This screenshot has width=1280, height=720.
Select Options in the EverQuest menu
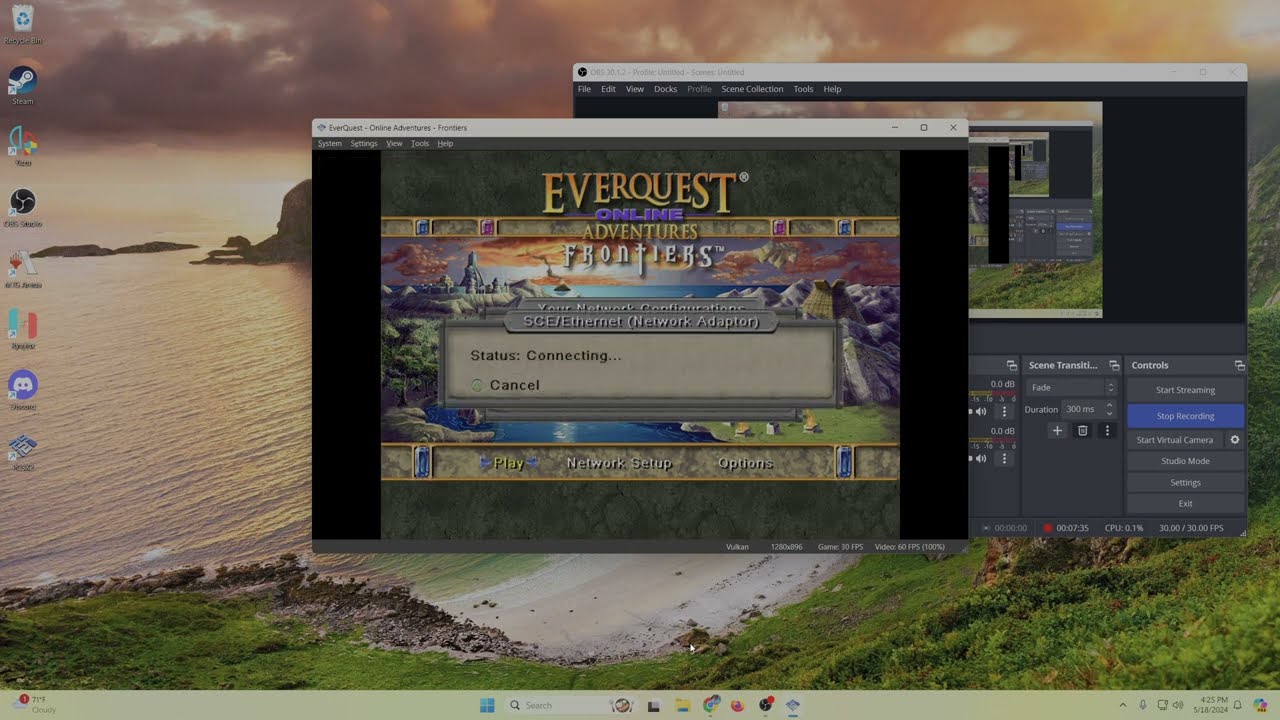click(x=745, y=463)
